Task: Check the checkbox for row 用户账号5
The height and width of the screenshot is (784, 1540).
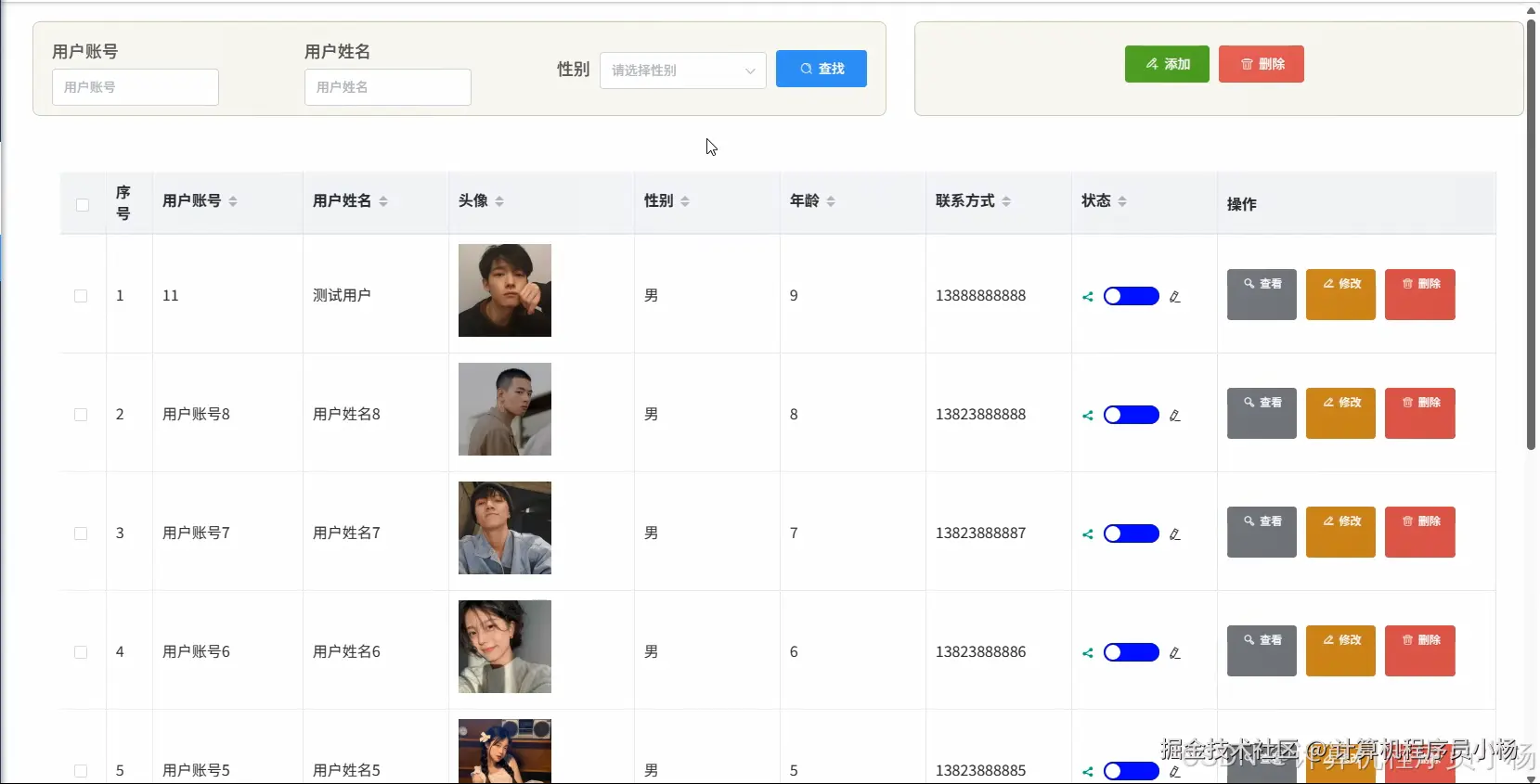Action: (81, 771)
